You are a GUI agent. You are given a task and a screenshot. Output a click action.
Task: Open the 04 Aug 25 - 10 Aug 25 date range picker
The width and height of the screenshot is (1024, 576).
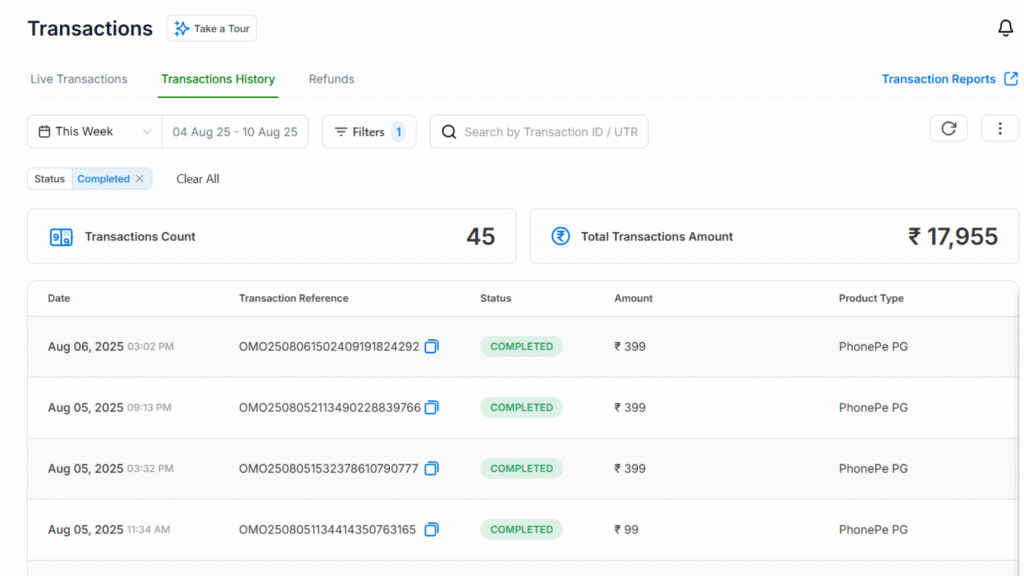tap(235, 132)
